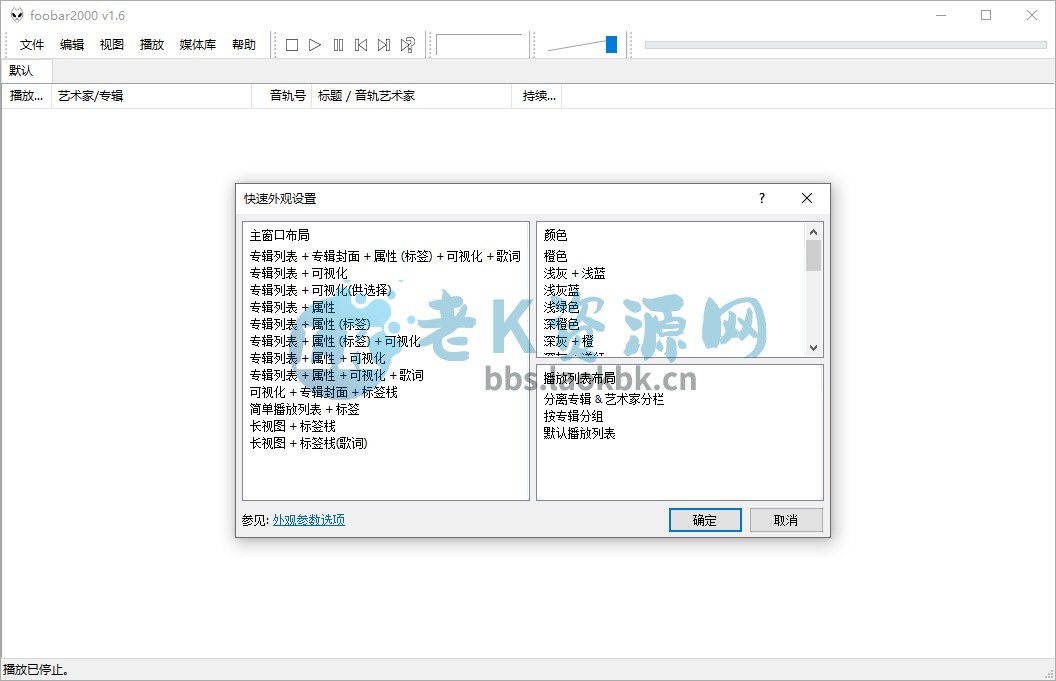Open the 帮助 menu

coord(244,45)
